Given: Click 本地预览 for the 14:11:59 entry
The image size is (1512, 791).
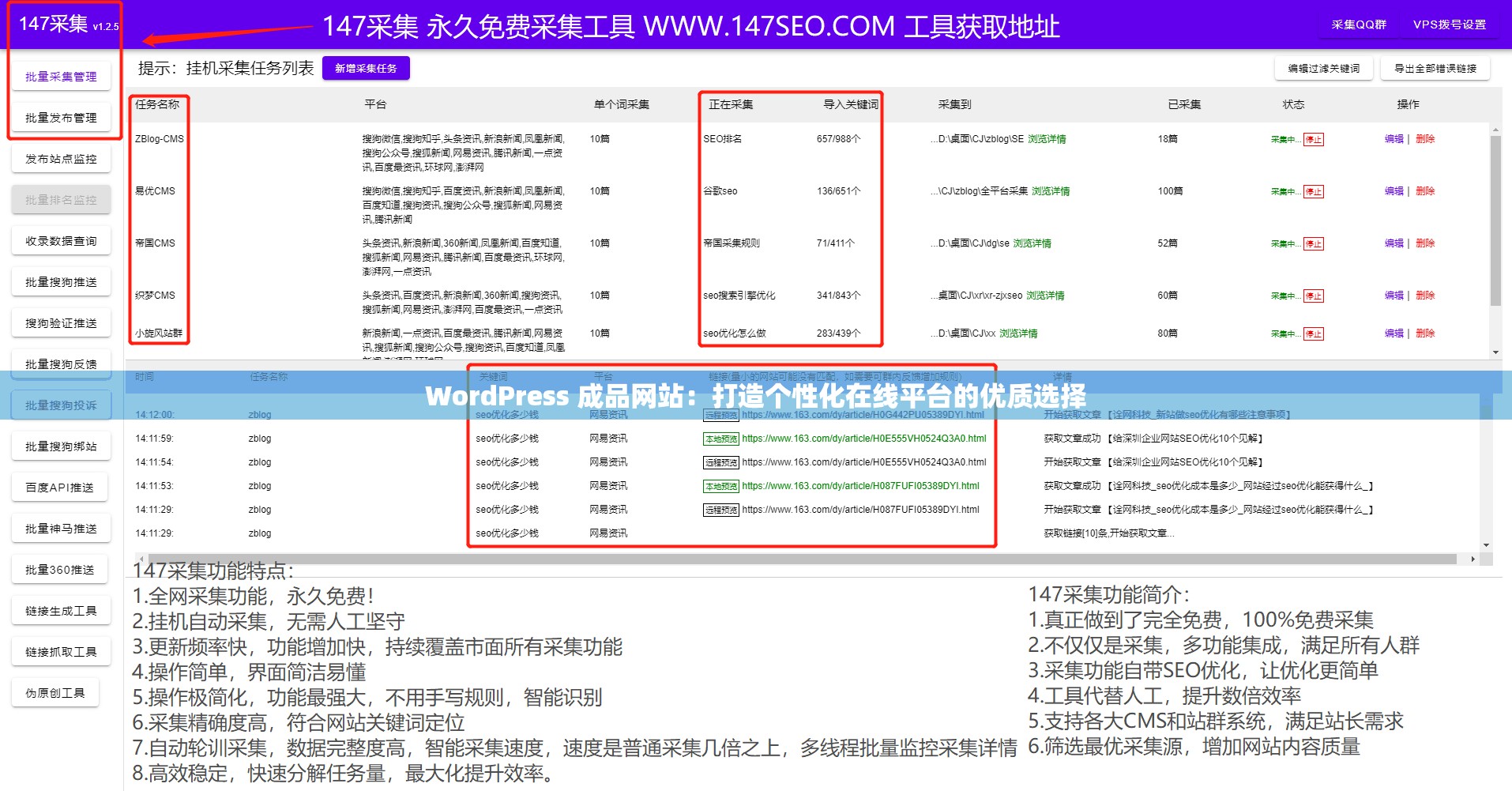Looking at the screenshot, I should [720, 438].
